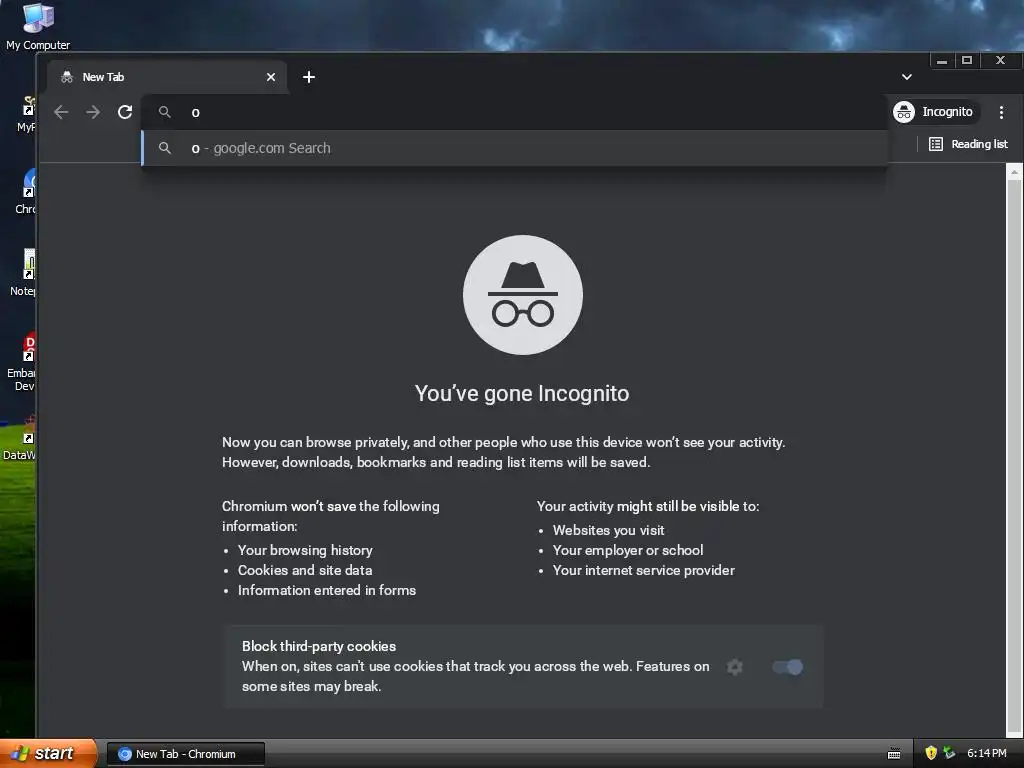Click 'Websites you visit' list item
This screenshot has width=1024, height=768.
click(x=609, y=530)
